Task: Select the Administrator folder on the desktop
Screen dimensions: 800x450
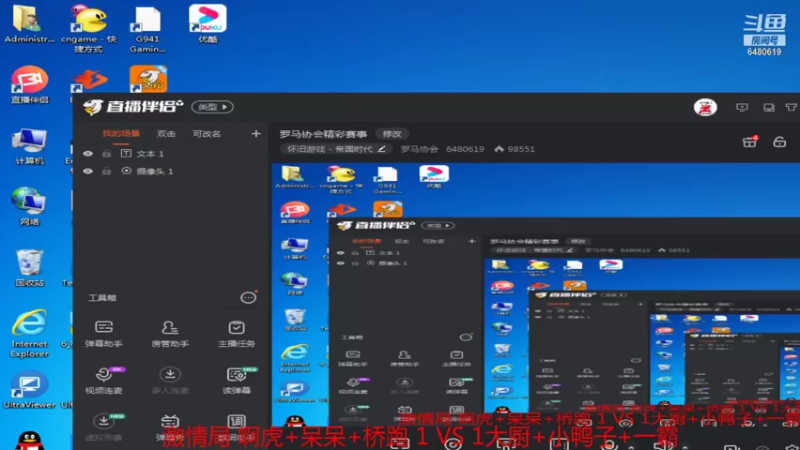Action: tap(30, 23)
